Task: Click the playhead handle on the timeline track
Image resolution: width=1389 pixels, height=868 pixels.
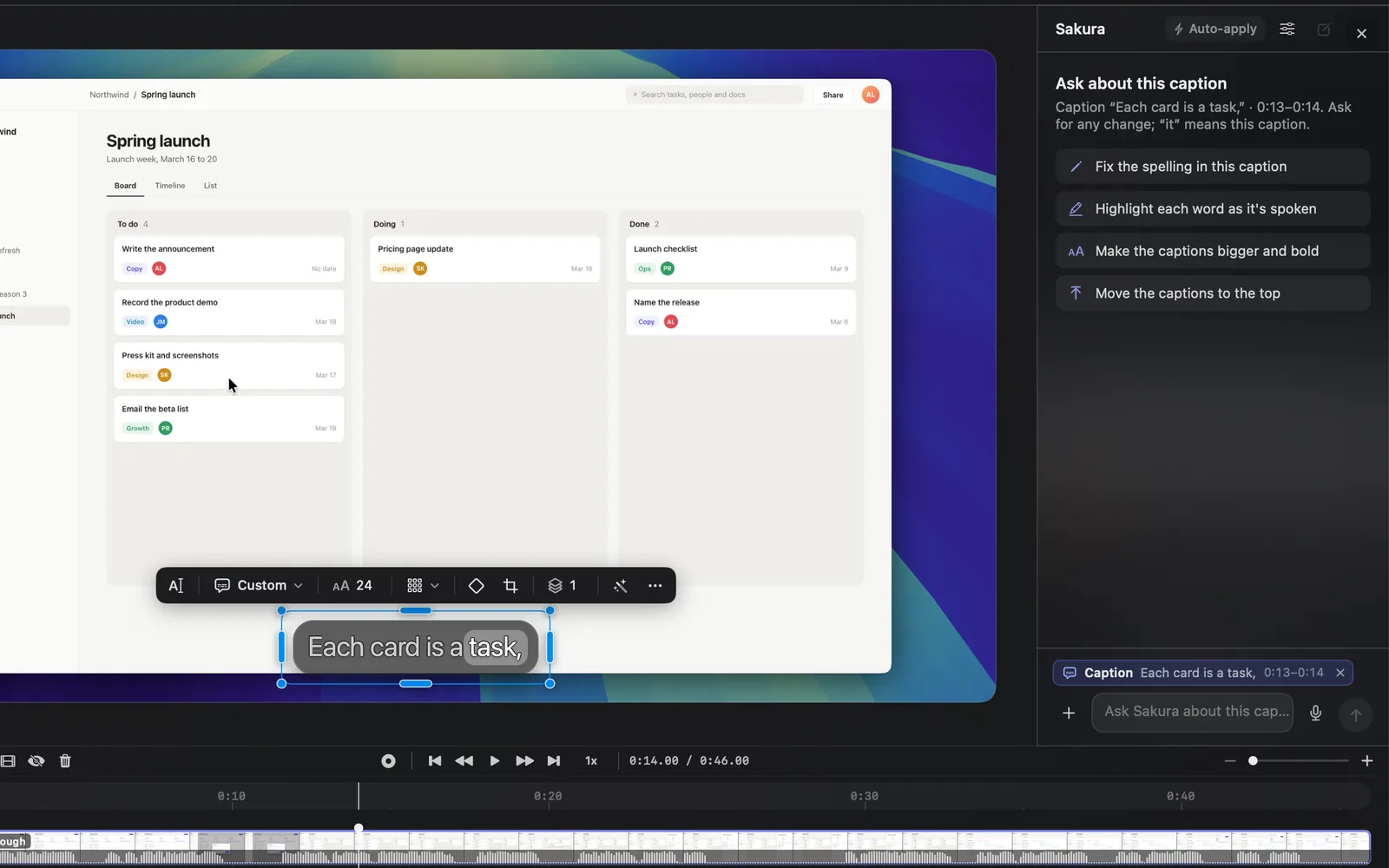Action: pos(359,828)
